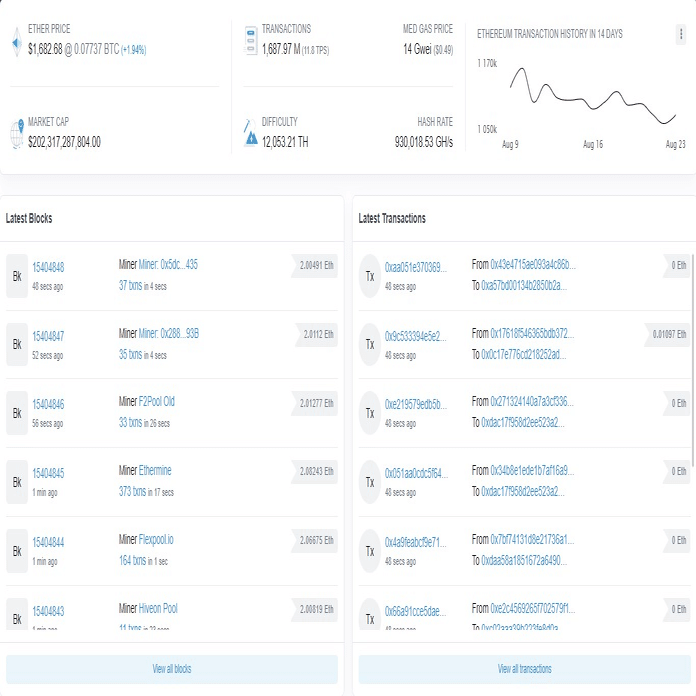View 35 txns in block 15404847
The width and height of the screenshot is (696, 696).
tap(130, 354)
